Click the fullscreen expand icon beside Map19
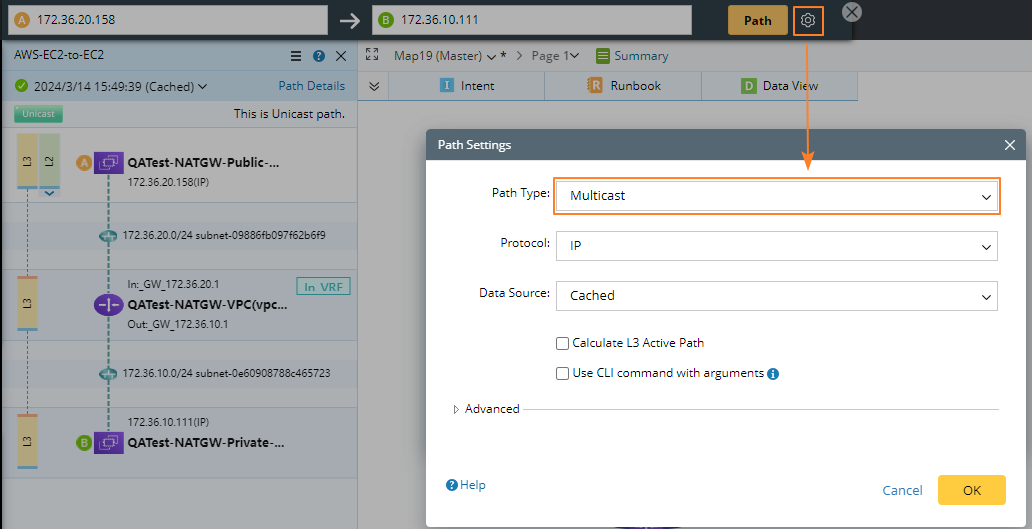This screenshot has height=529, width=1032. [x=372, y=56]
